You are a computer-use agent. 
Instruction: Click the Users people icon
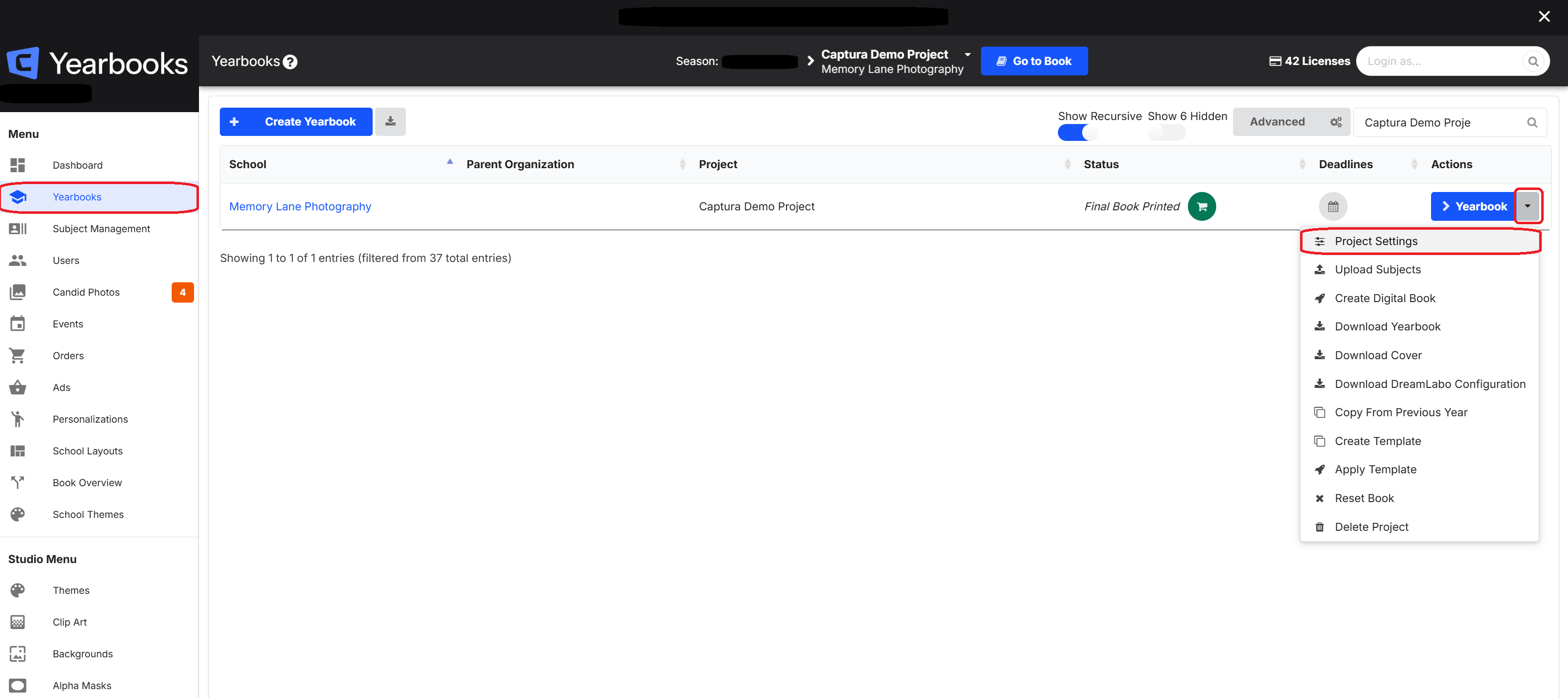pyautogui.click(x=18, y=260)
